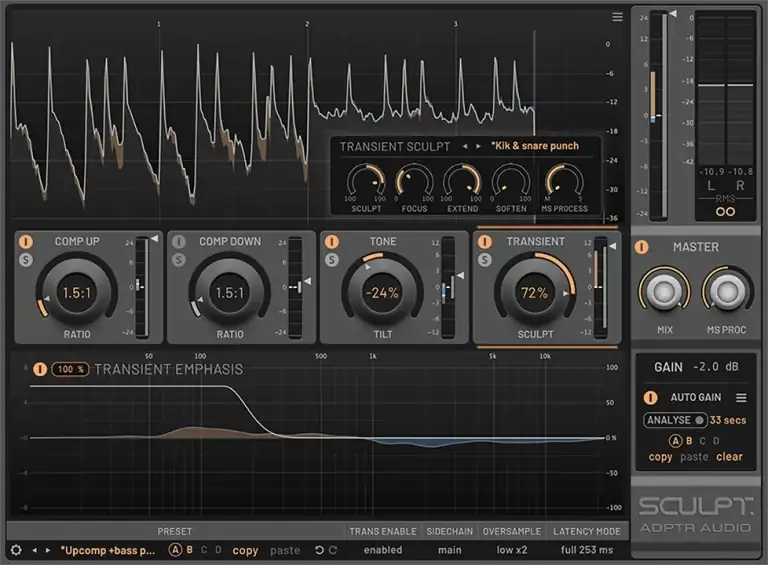
Task: Solo the Comp Down module
Action: coord(179,259)
